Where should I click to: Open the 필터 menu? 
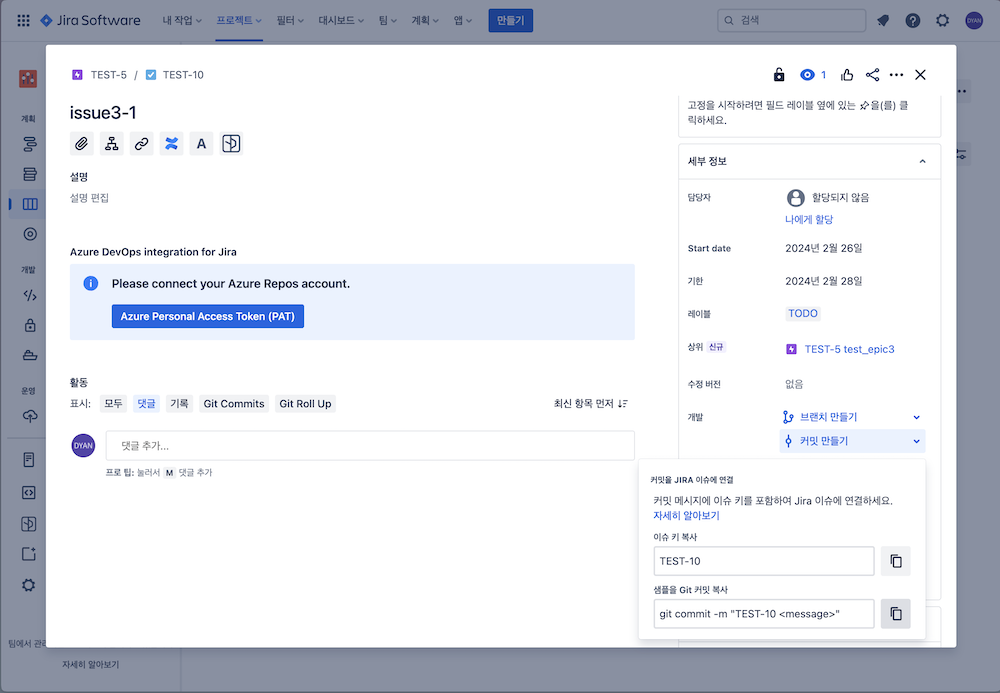tap(290, 20)
